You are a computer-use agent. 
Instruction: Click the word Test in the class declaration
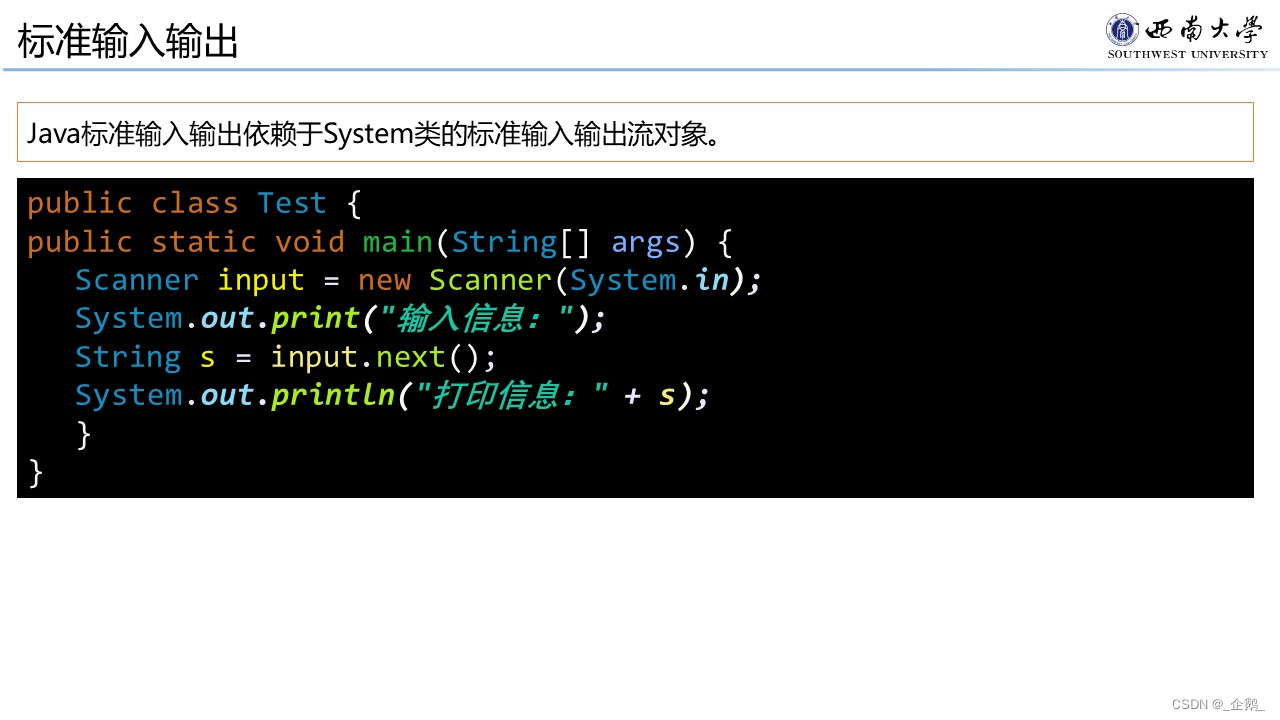292,203
